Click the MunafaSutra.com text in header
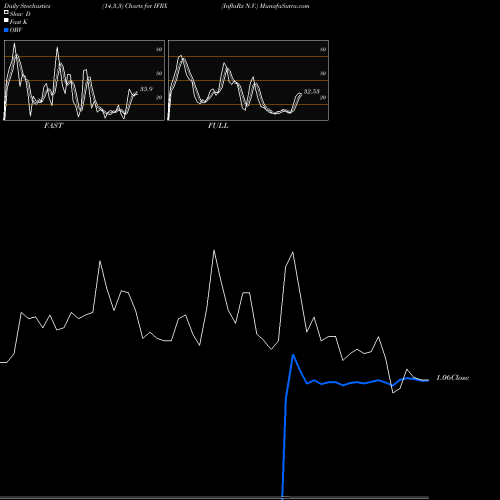This screenshot has height=500, width=500. click(x=284, y=6)
